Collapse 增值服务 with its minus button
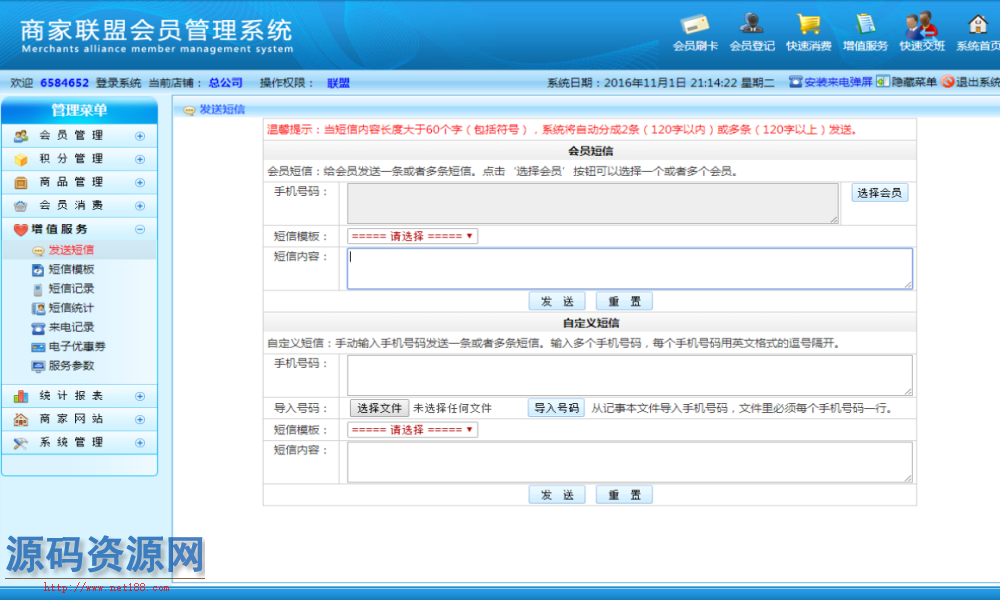This screenshot has height=600, width=1000. point(140,230)
